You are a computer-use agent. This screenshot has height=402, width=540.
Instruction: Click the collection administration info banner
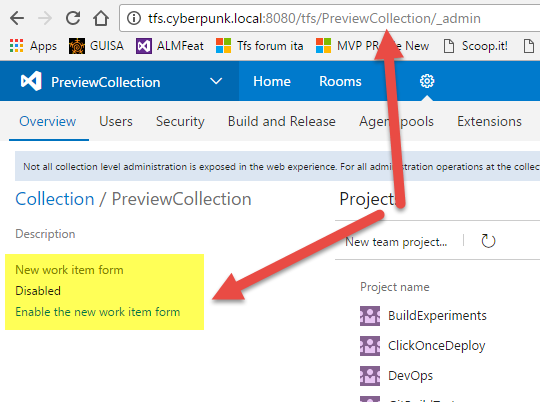277,166
